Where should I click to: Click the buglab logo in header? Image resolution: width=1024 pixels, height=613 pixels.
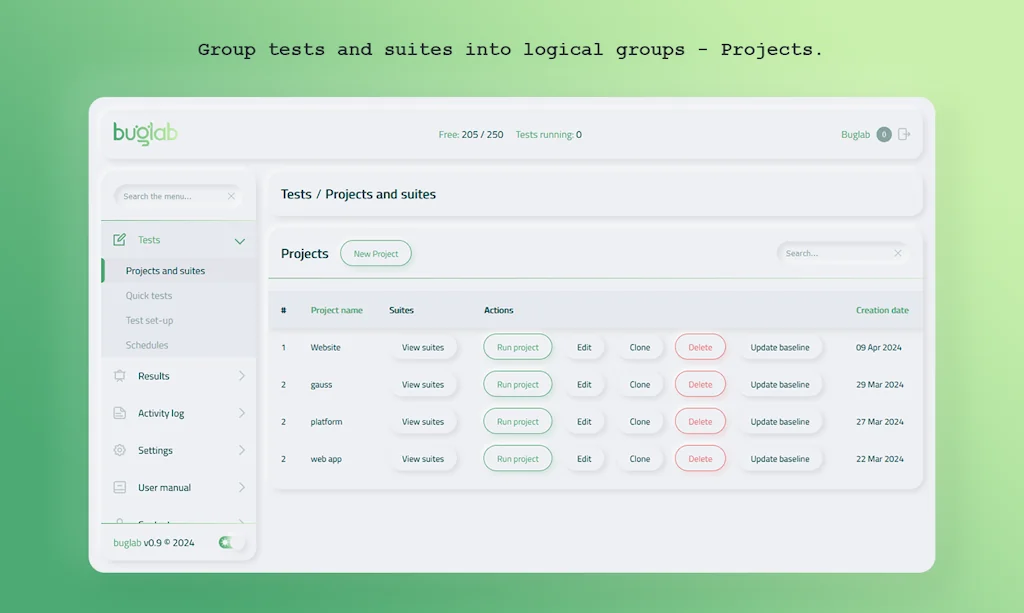[145, 134]
